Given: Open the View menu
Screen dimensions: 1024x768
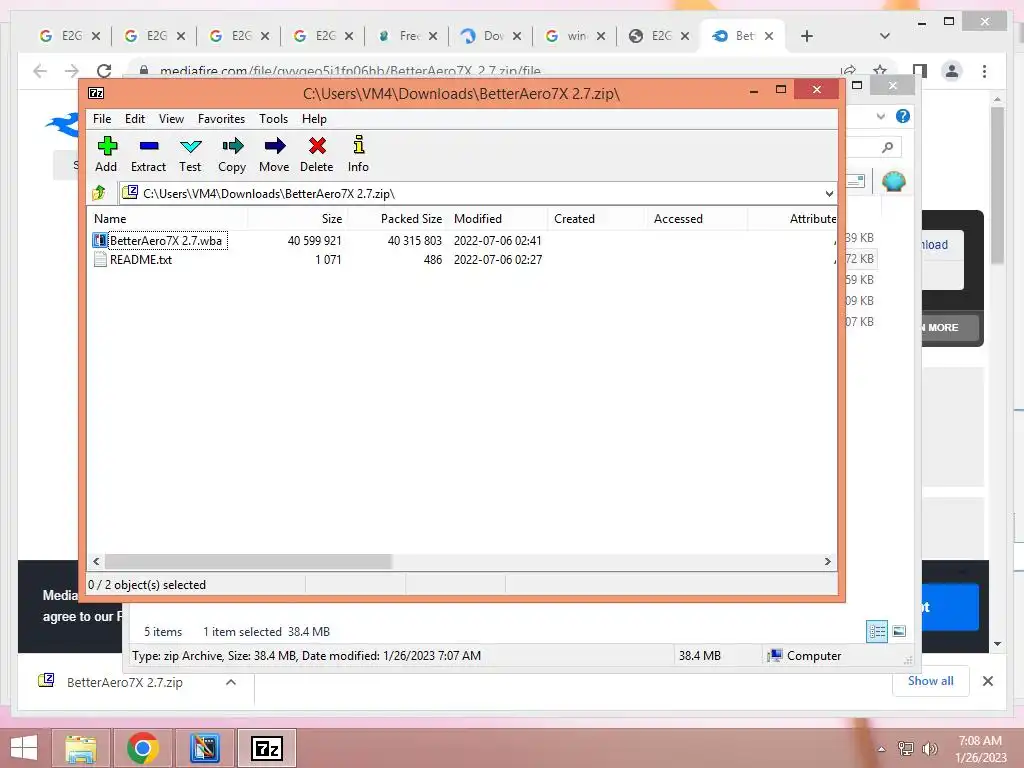Looking at the screenshot, I should (171, 119).
